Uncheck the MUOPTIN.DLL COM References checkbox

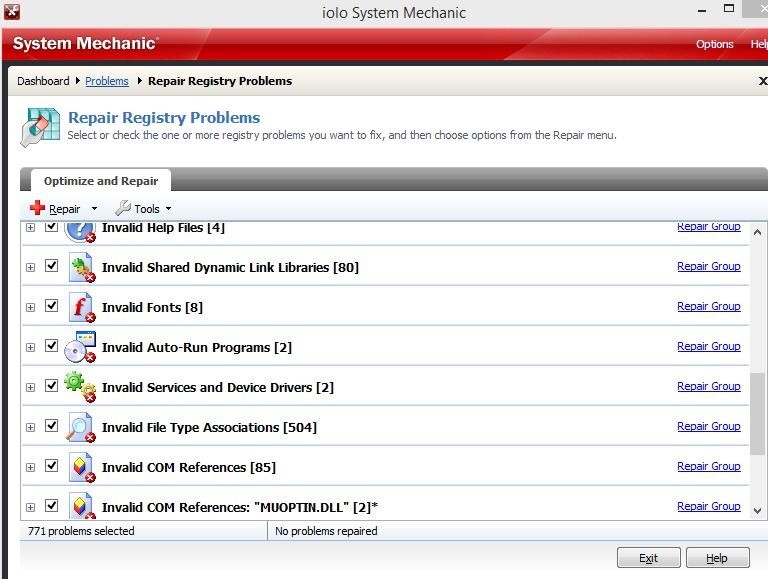coord(51,506)
